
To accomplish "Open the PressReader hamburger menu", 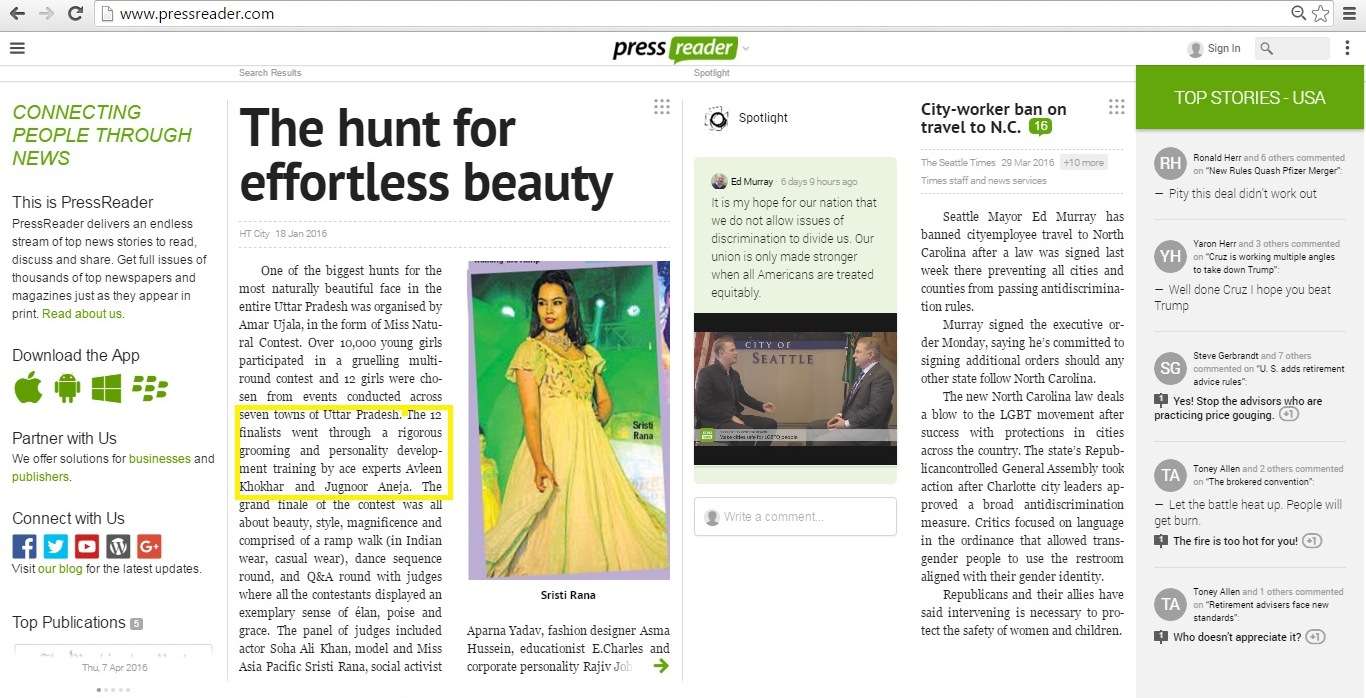I will click(x=17, y=48).
